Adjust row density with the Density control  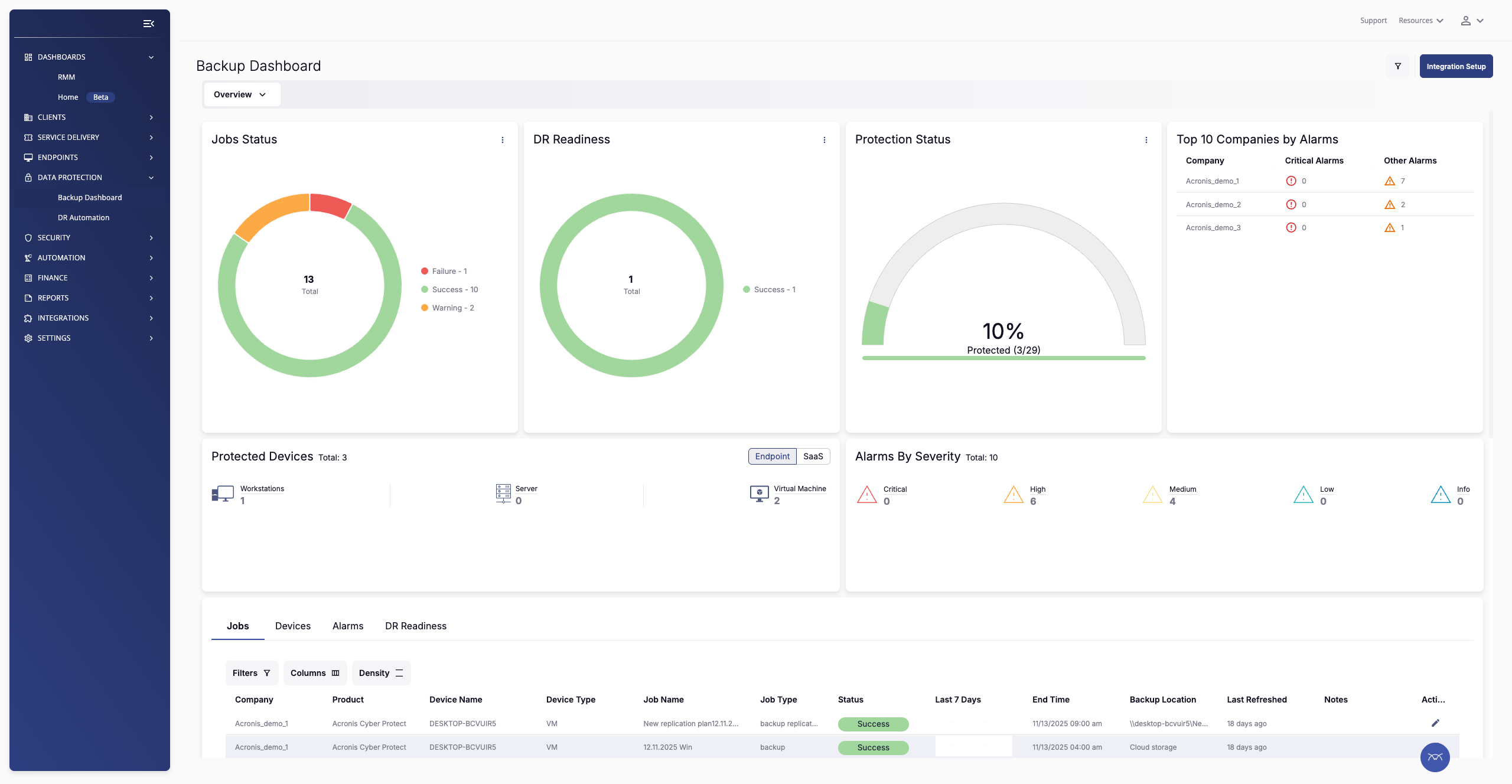[381, 673]
